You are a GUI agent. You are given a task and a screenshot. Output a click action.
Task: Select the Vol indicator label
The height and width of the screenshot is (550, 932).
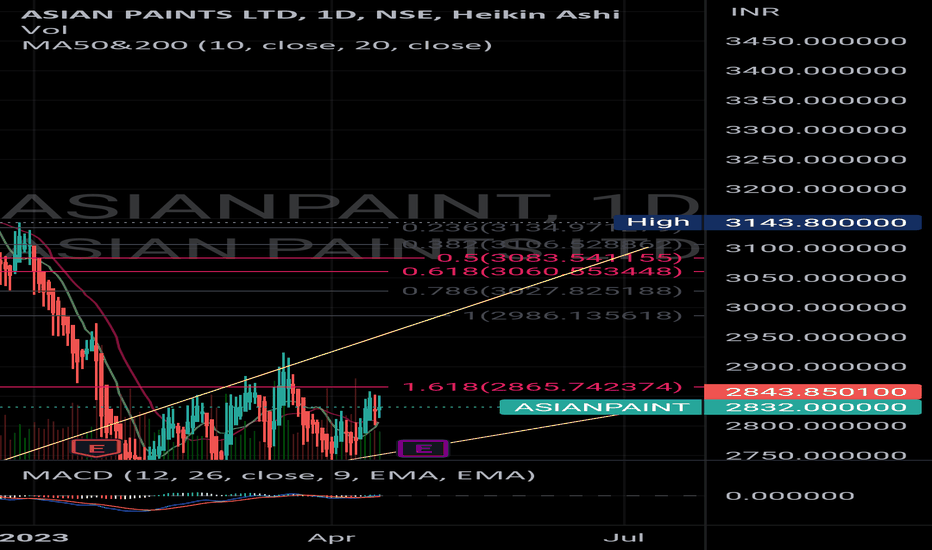pyautogui.click(x=45, y=30)
